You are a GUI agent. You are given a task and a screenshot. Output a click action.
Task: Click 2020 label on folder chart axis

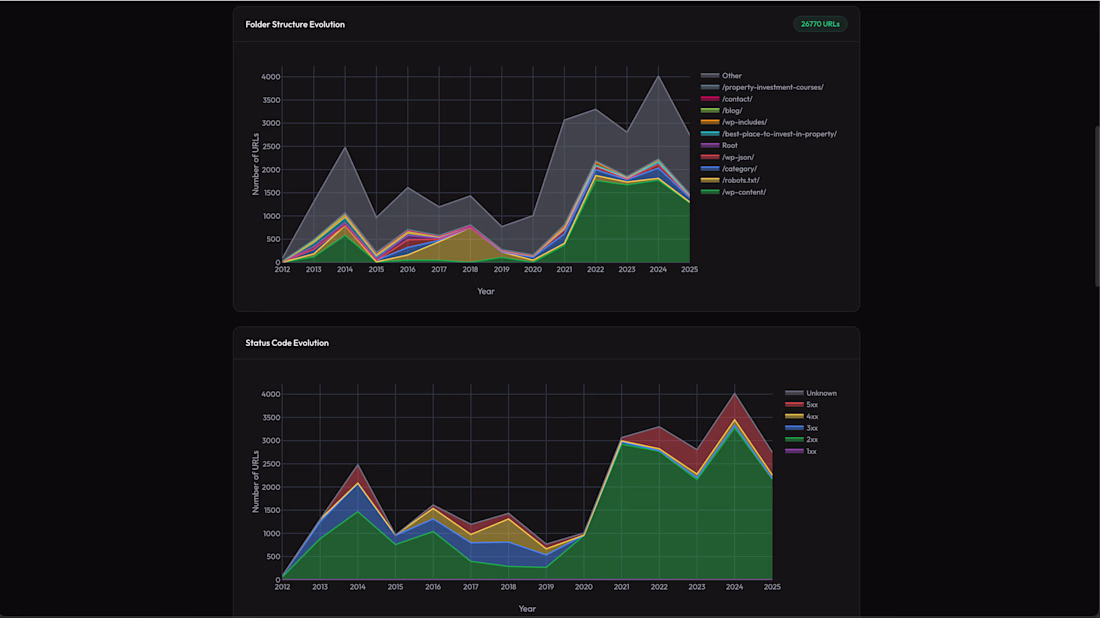(532, 269)
